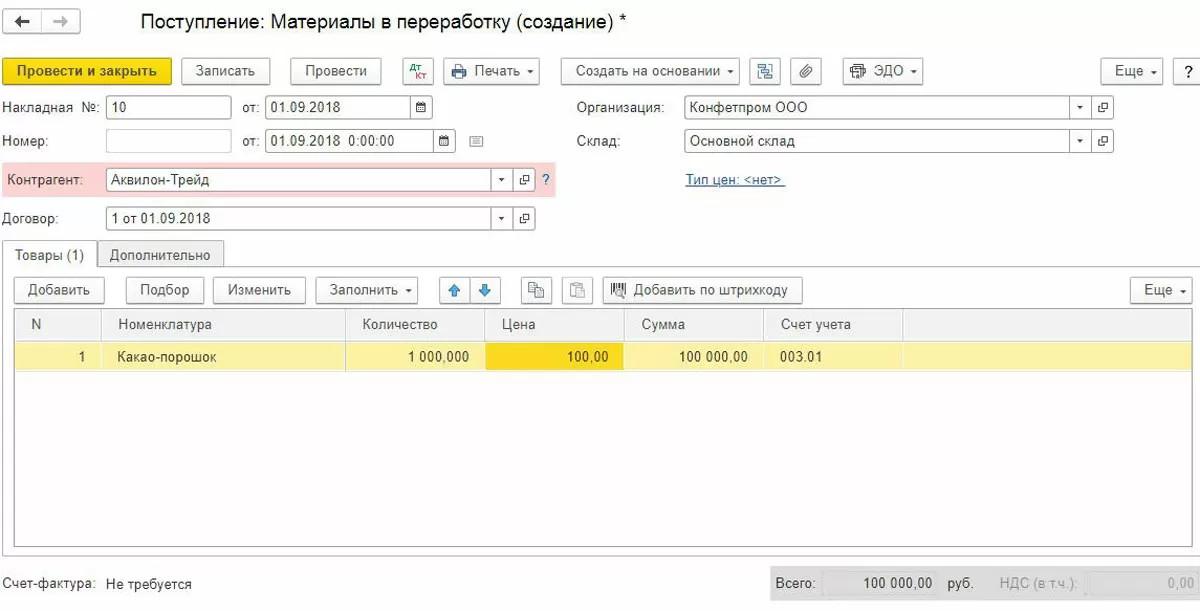
Task: Select the quantity 1 000,000 cell
Action: [415, 356]
